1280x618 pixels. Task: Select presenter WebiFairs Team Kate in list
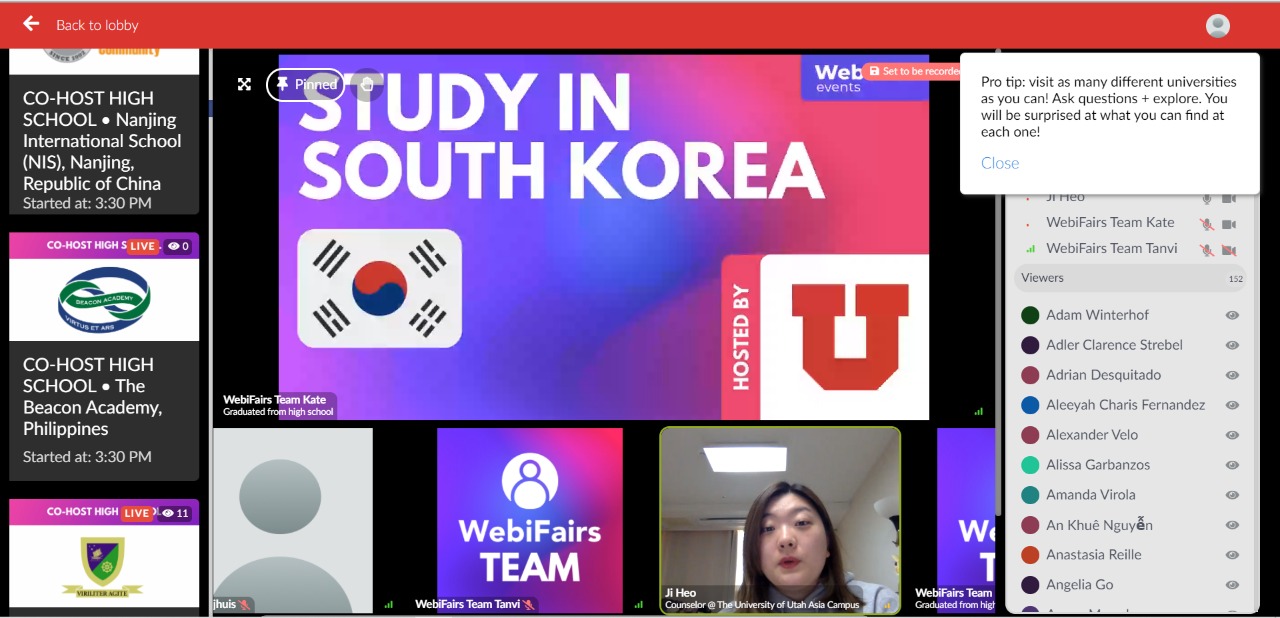click(x=1110, y=223)
